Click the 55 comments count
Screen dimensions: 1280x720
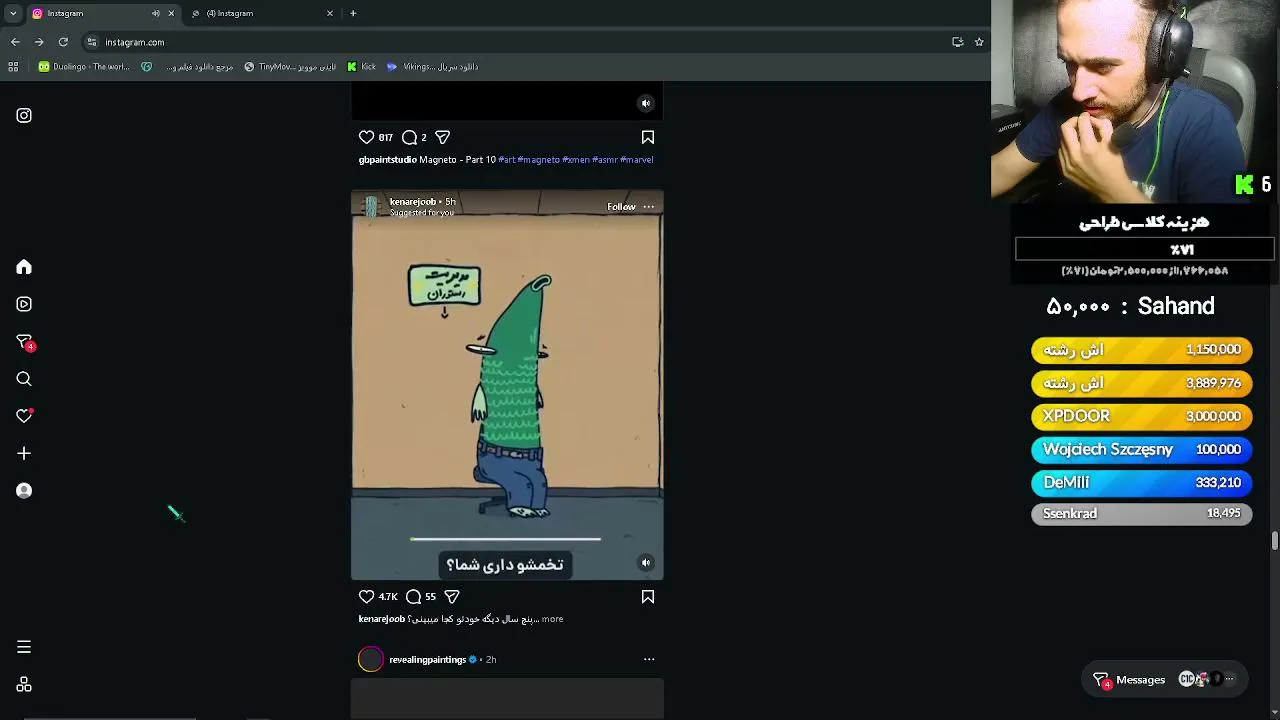pos(430,597)
